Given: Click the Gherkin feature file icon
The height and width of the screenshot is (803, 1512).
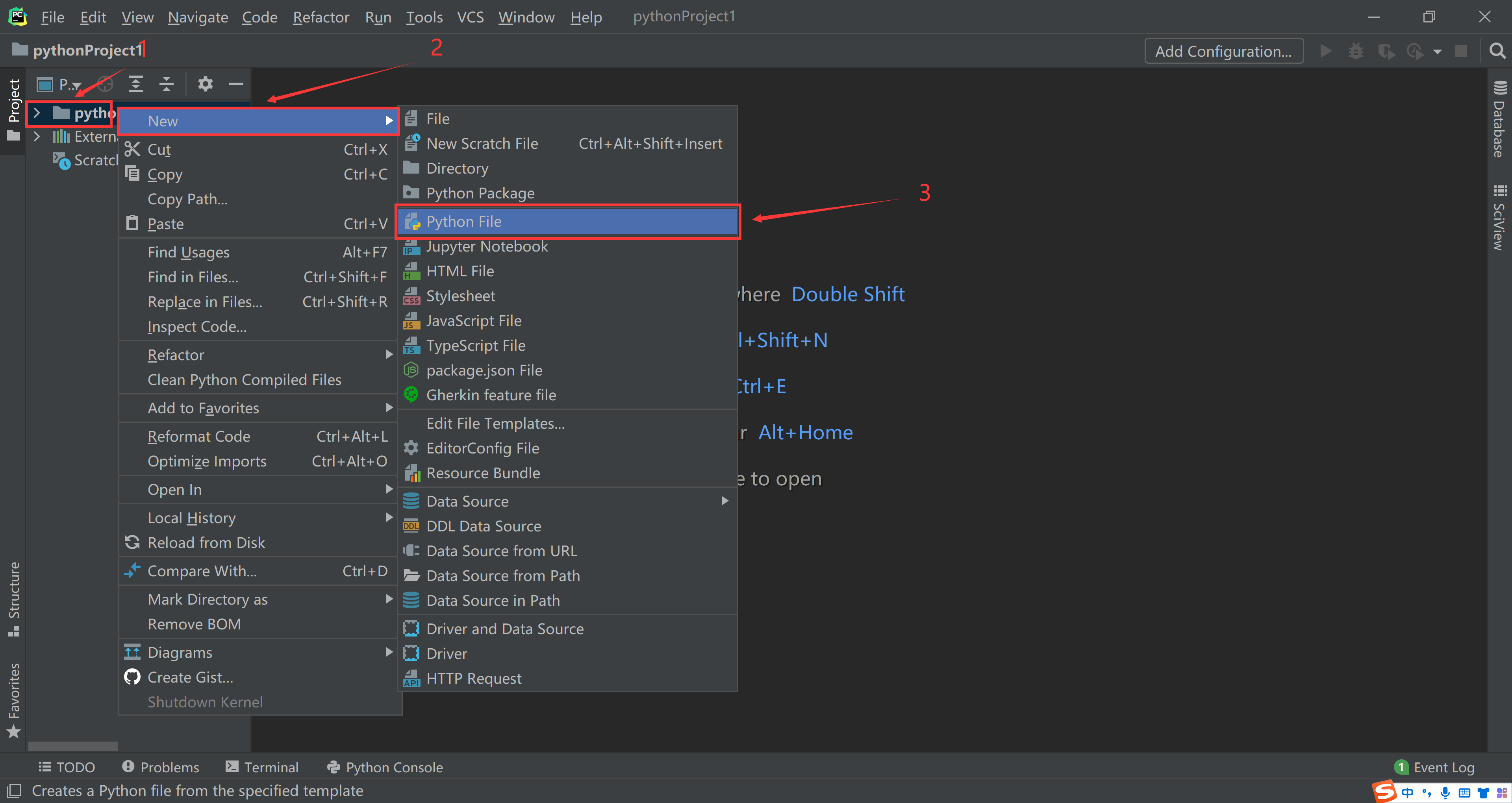Looking at the screenshot, I should tap(411, 395).
